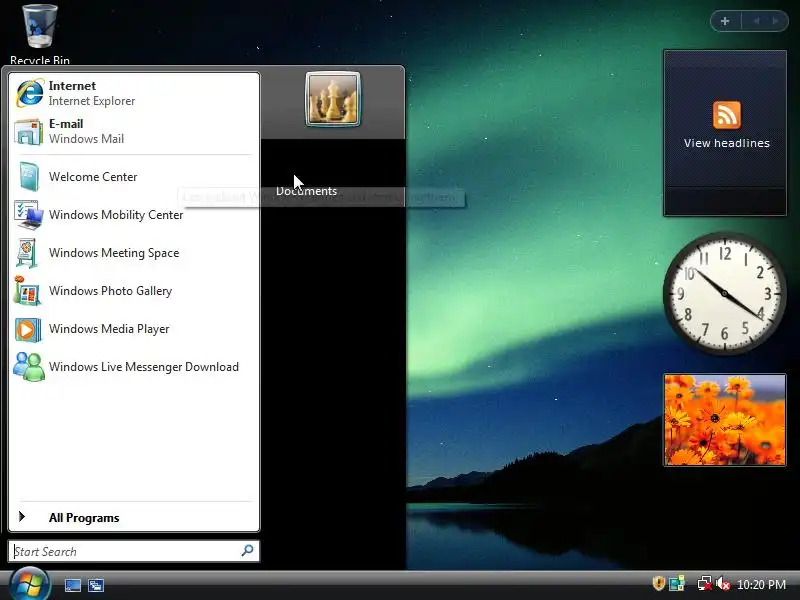The image size is (800, 600).
Task: Open the network disconnected tray icon
Action: [x=704, y=583]
